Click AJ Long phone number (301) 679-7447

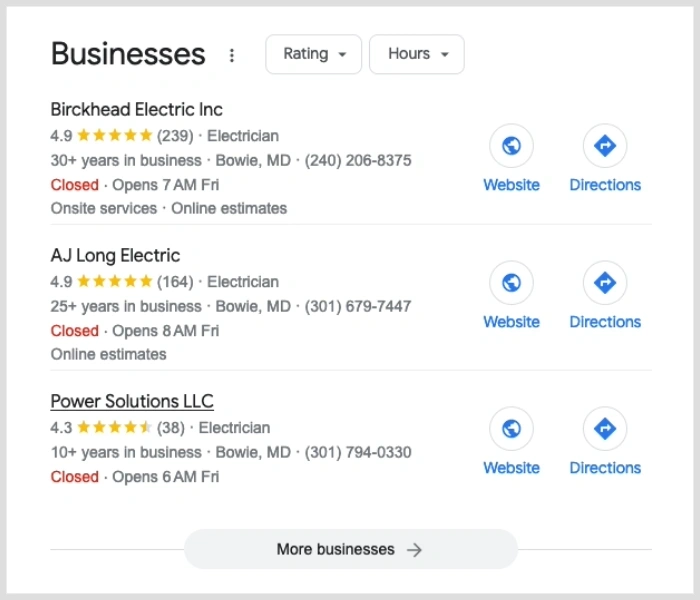[x=358, y=306]
